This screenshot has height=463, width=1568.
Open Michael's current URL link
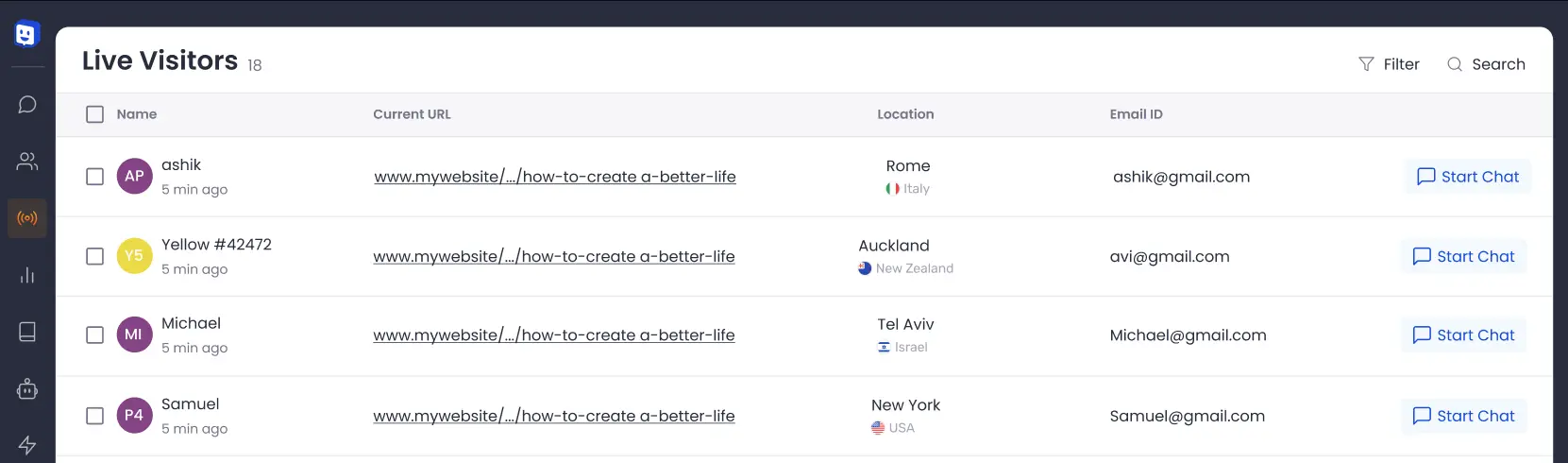554,335
